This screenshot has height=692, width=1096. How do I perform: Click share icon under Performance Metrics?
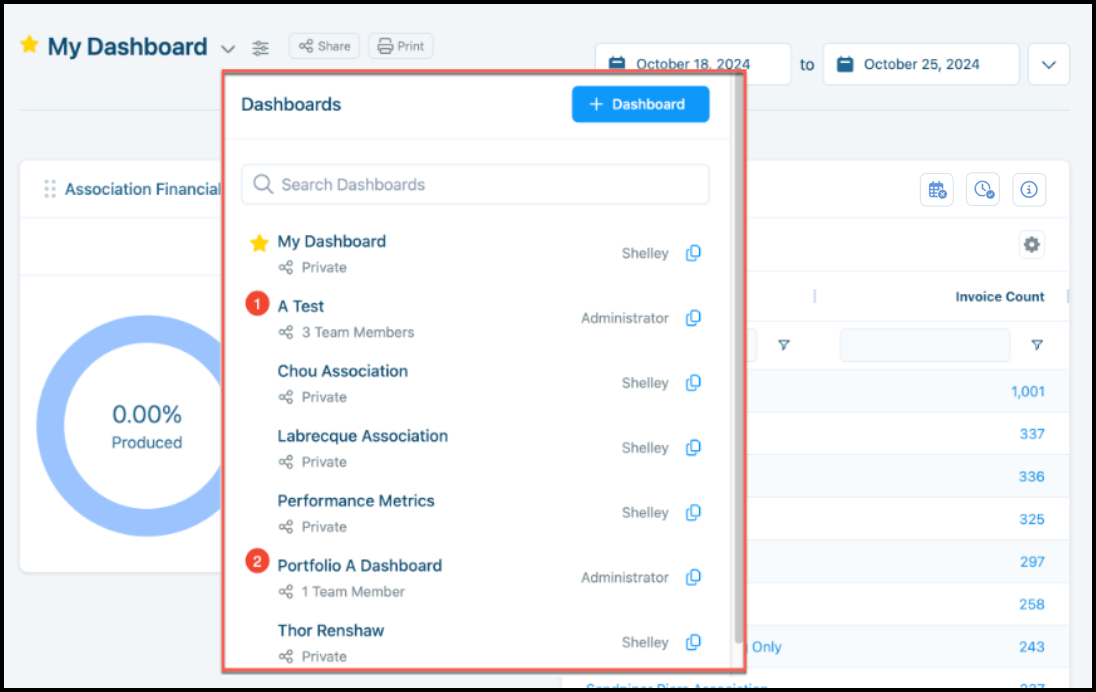click(286, 527)
